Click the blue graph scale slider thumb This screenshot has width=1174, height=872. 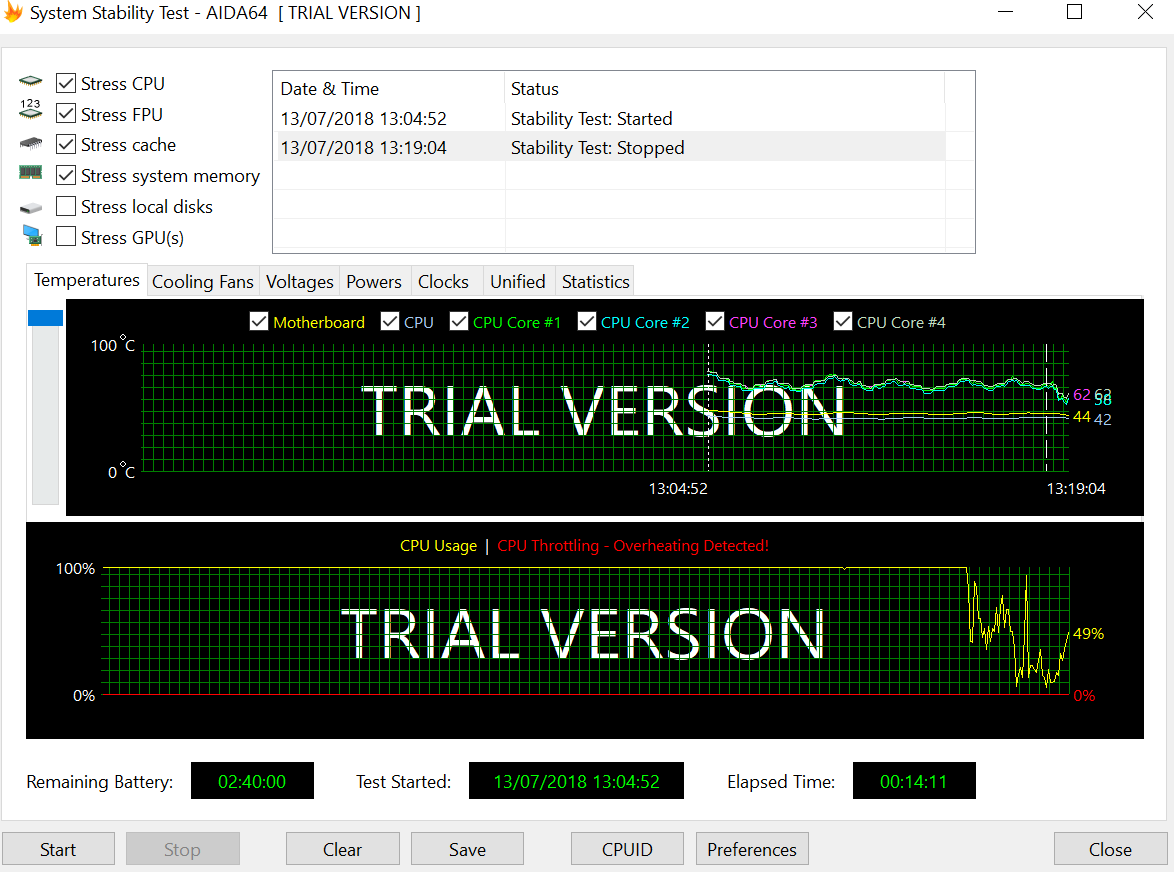[x=45, y=318]
